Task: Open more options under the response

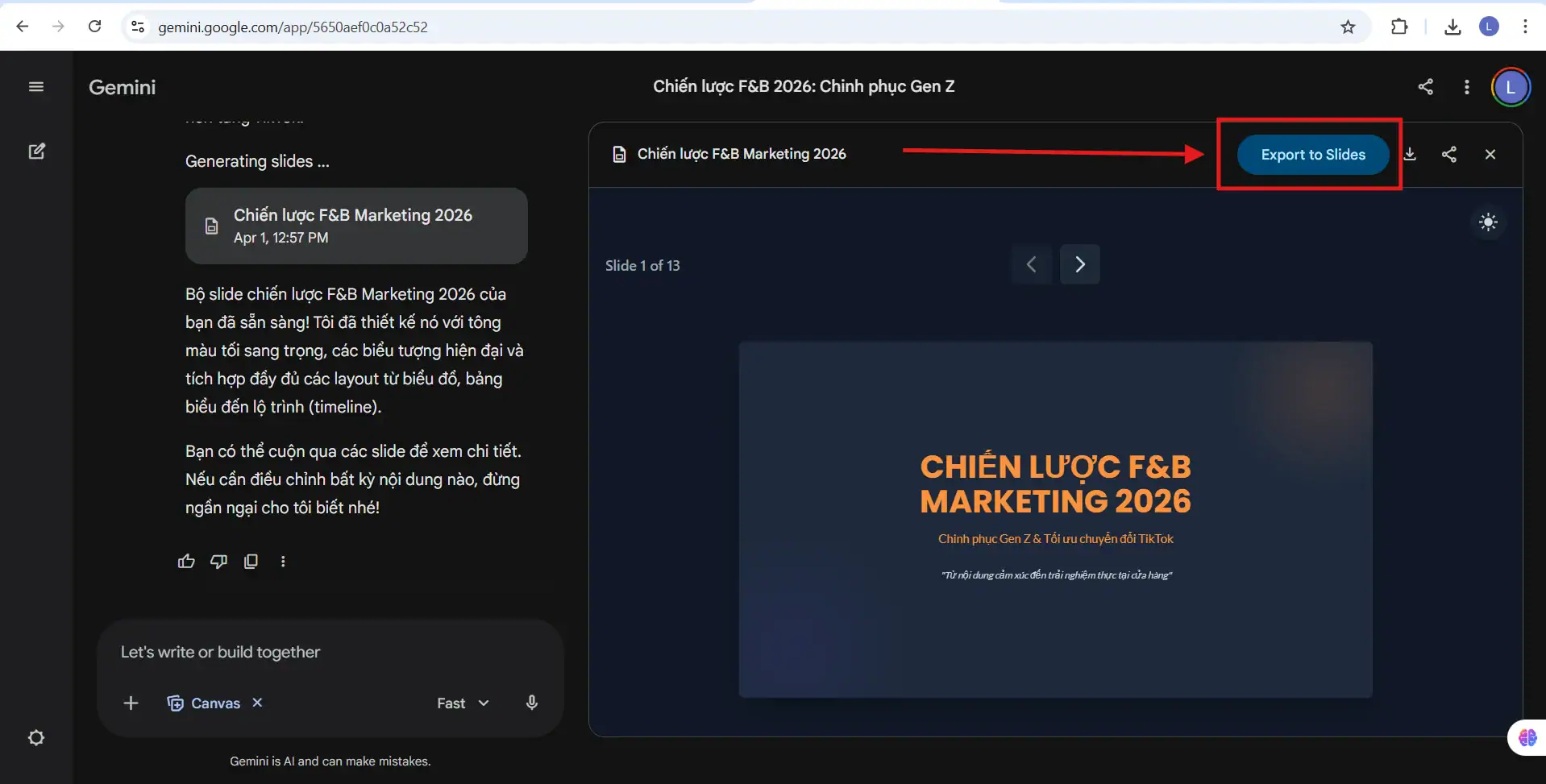Action: [x=283, y=562]
